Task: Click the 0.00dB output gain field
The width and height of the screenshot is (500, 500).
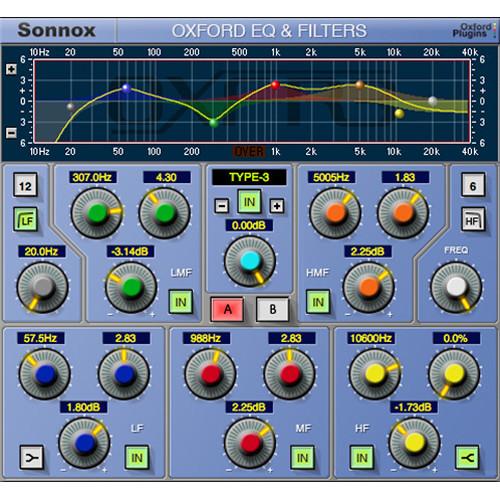Action: tap(249, 226)
